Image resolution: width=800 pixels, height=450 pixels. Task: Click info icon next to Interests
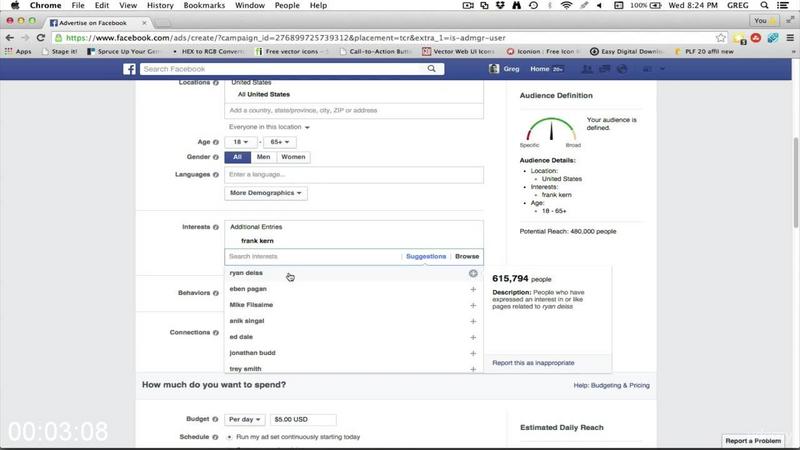coord(216,227)
